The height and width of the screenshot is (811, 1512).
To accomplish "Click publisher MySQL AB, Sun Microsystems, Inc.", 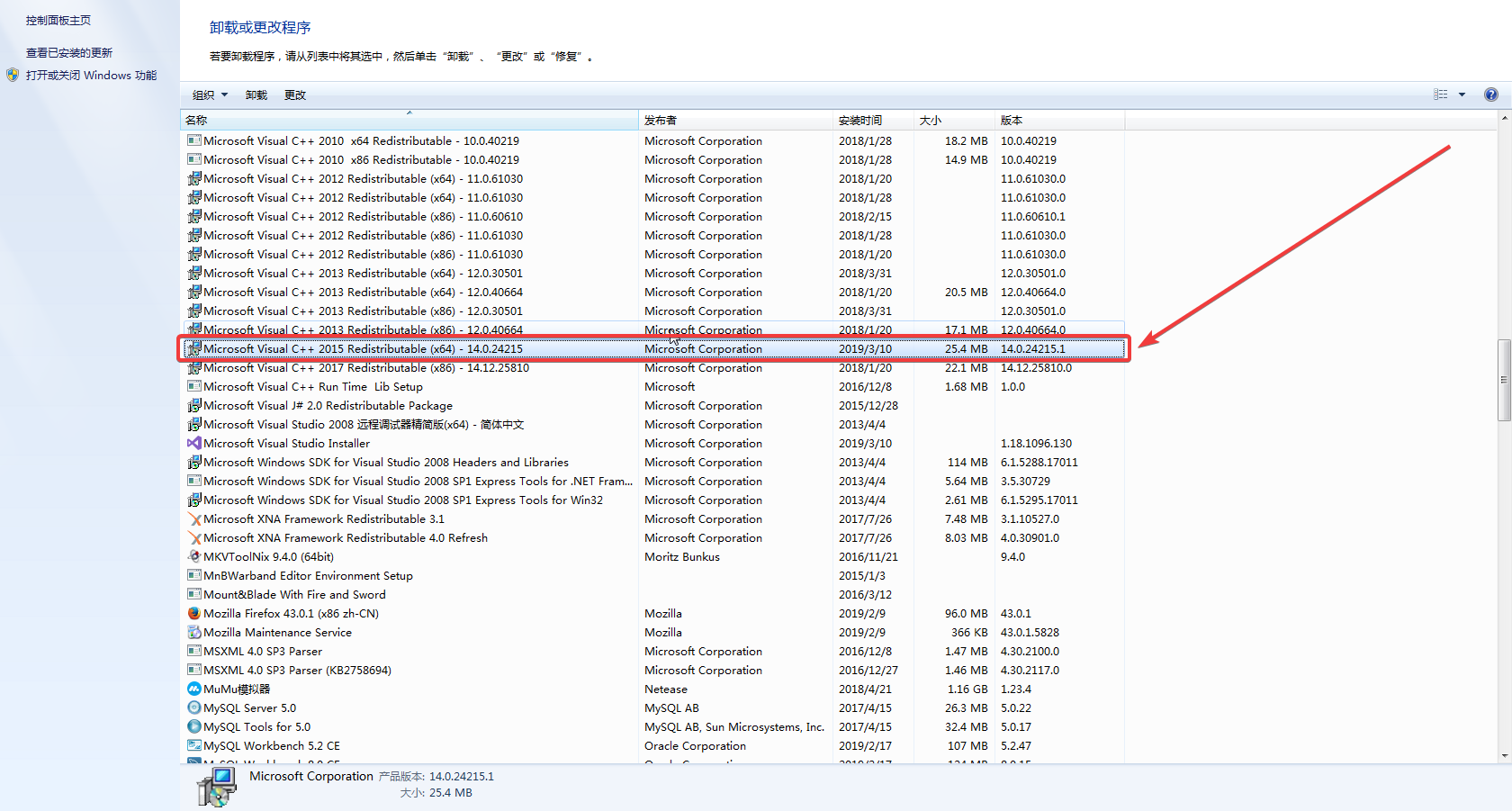I will (x=734, y=726).
